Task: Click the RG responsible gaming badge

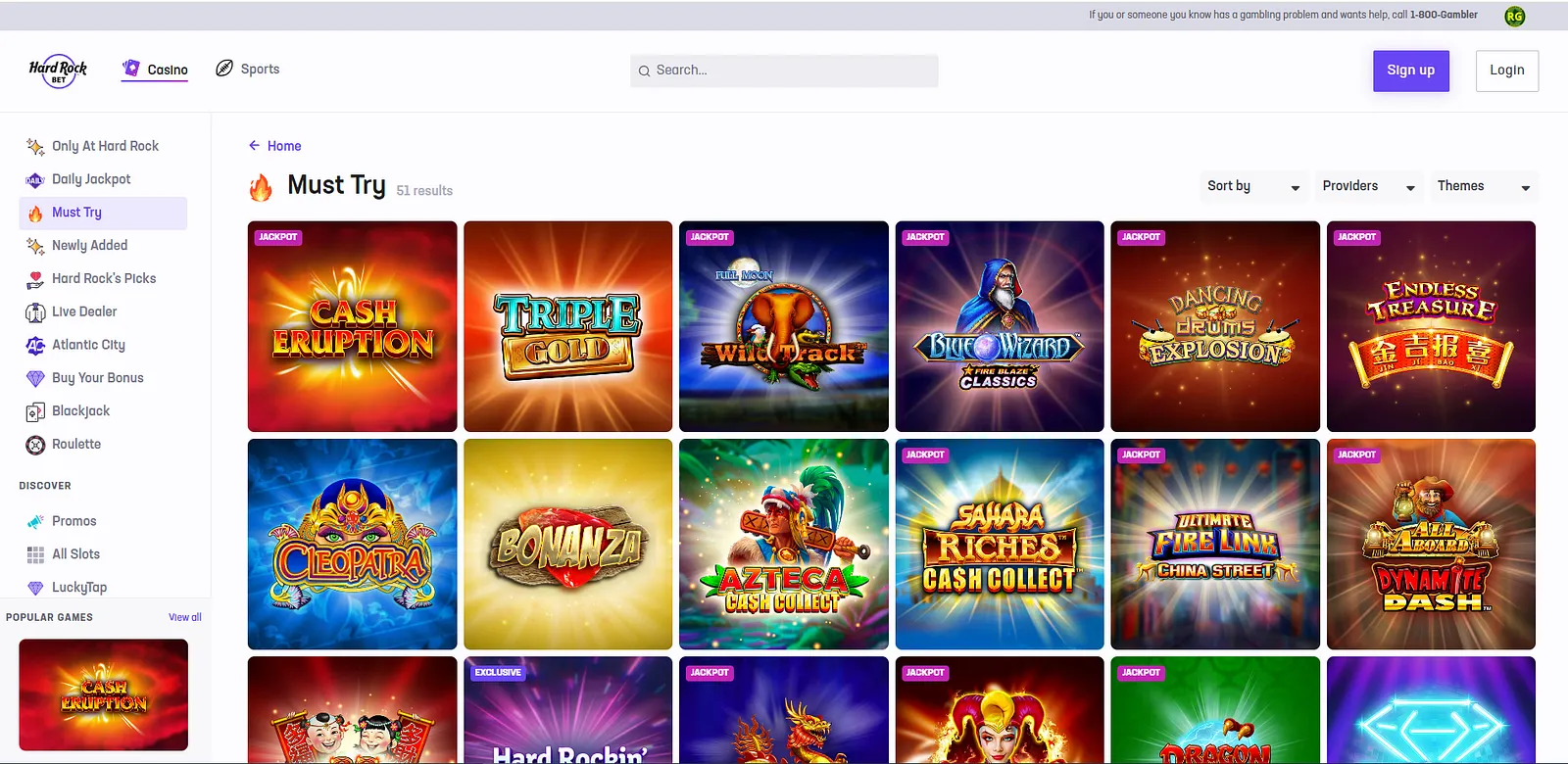Action: 1515,16
